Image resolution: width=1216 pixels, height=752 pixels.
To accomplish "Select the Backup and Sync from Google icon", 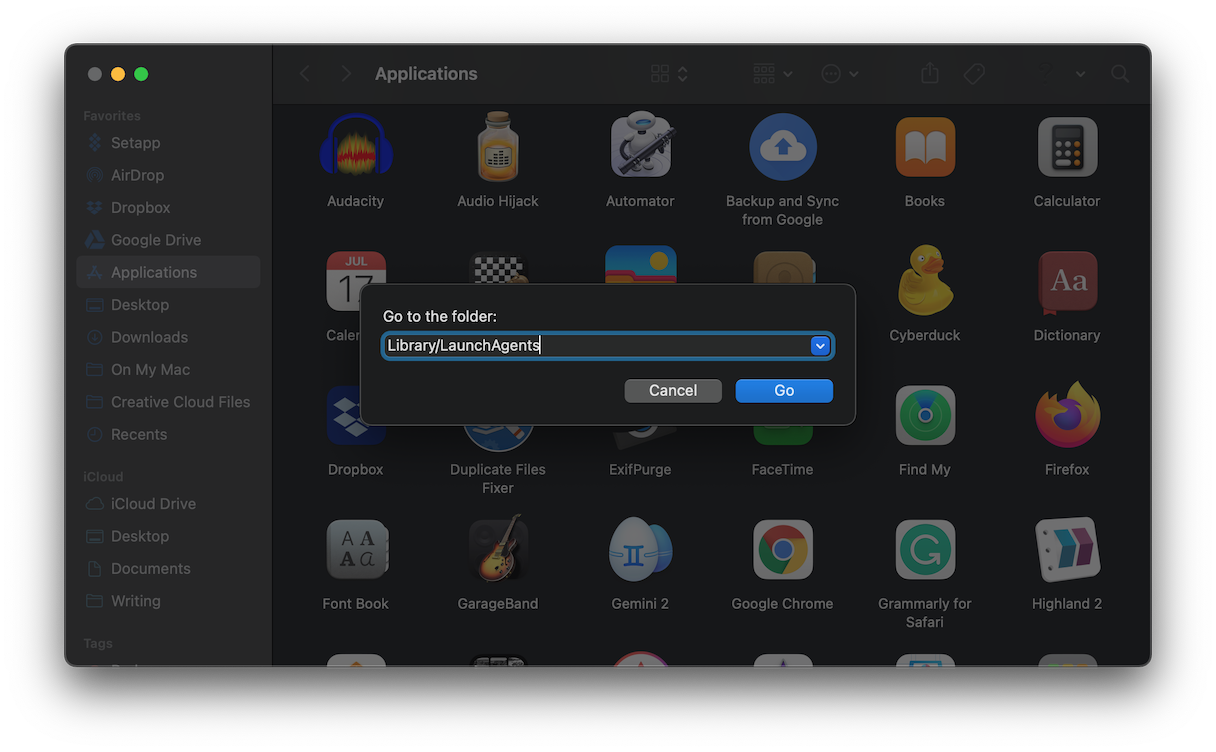I will click(783, 147).
